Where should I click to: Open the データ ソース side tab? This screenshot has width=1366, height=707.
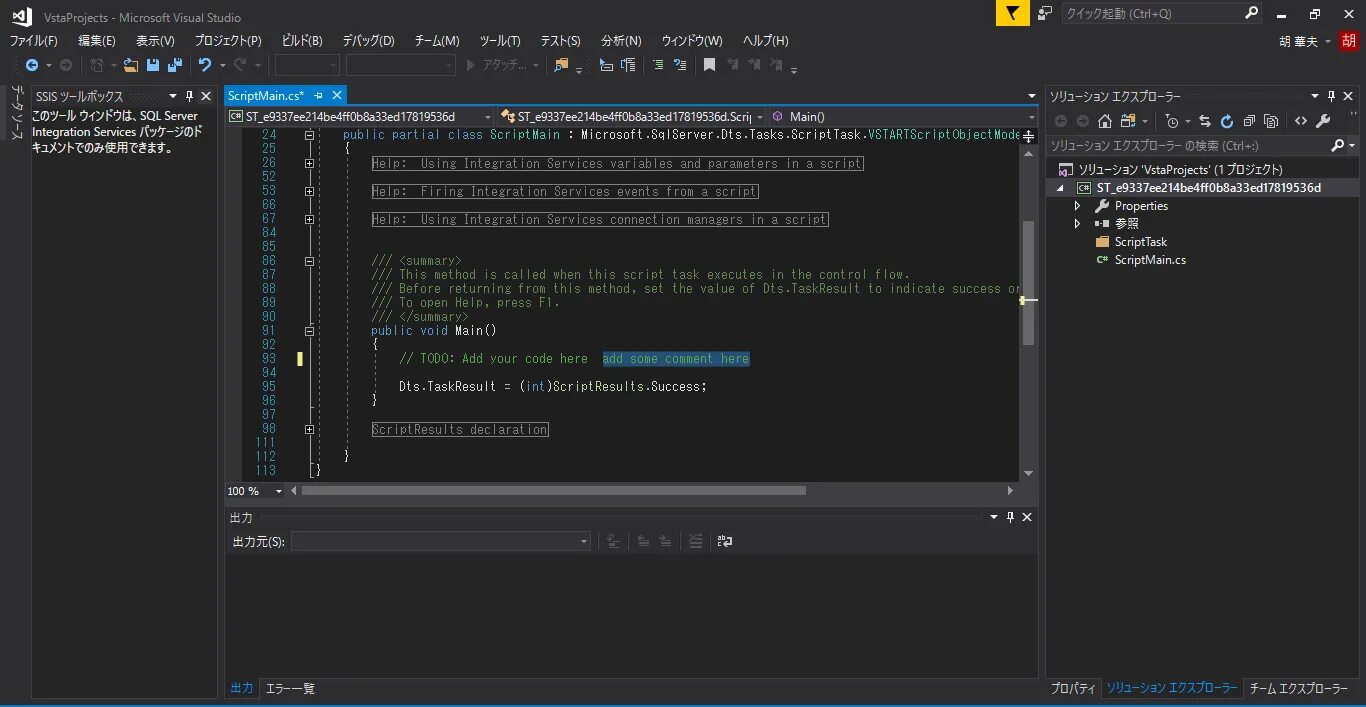(x=17, y=111)
